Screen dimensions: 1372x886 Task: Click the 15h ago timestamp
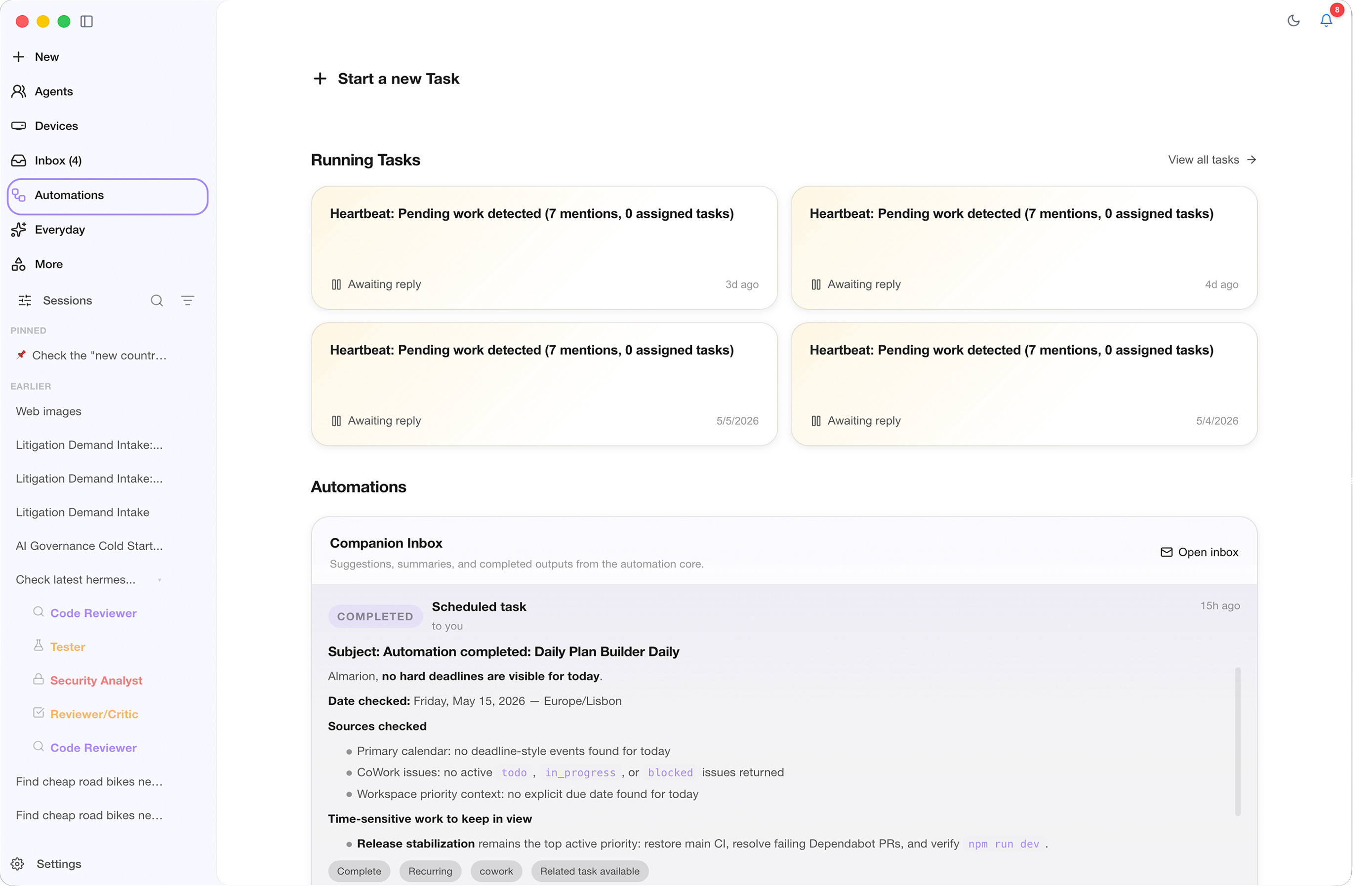[1219, 605]
